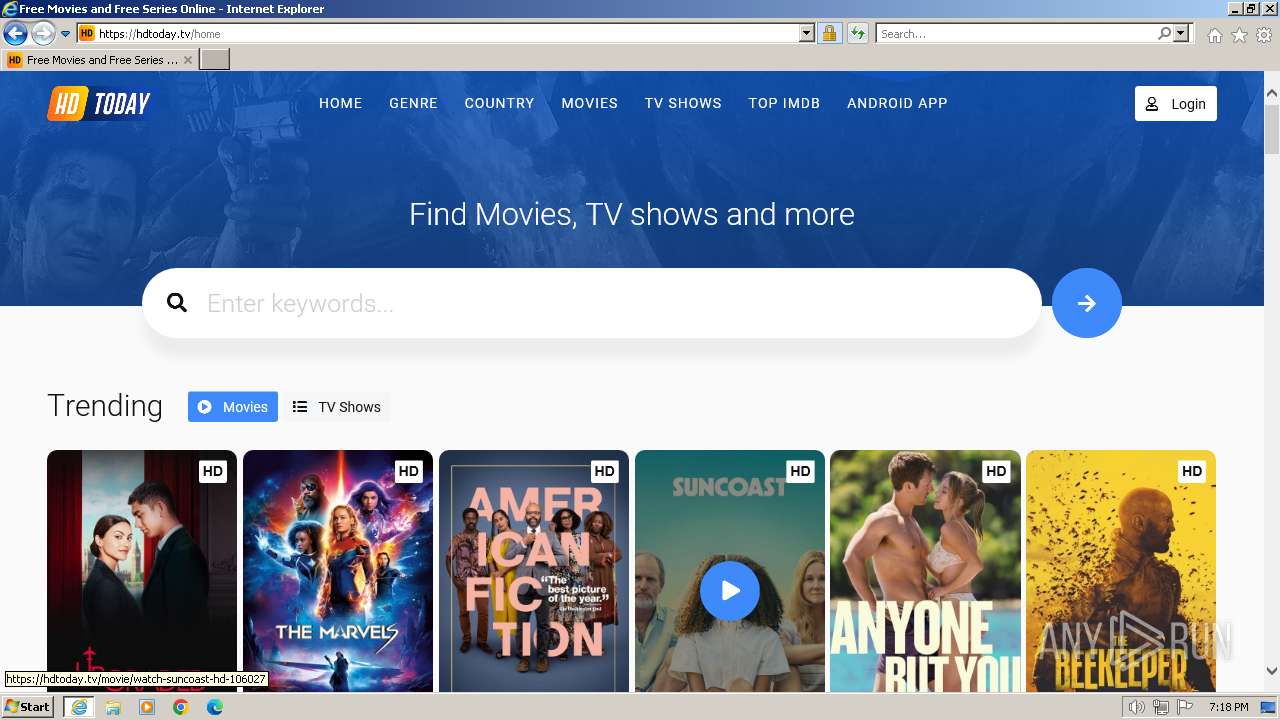Viewport: 1280px width, 720px height.
Task: Click the volume speaker tray icon
Action: tap(1136, 707)
